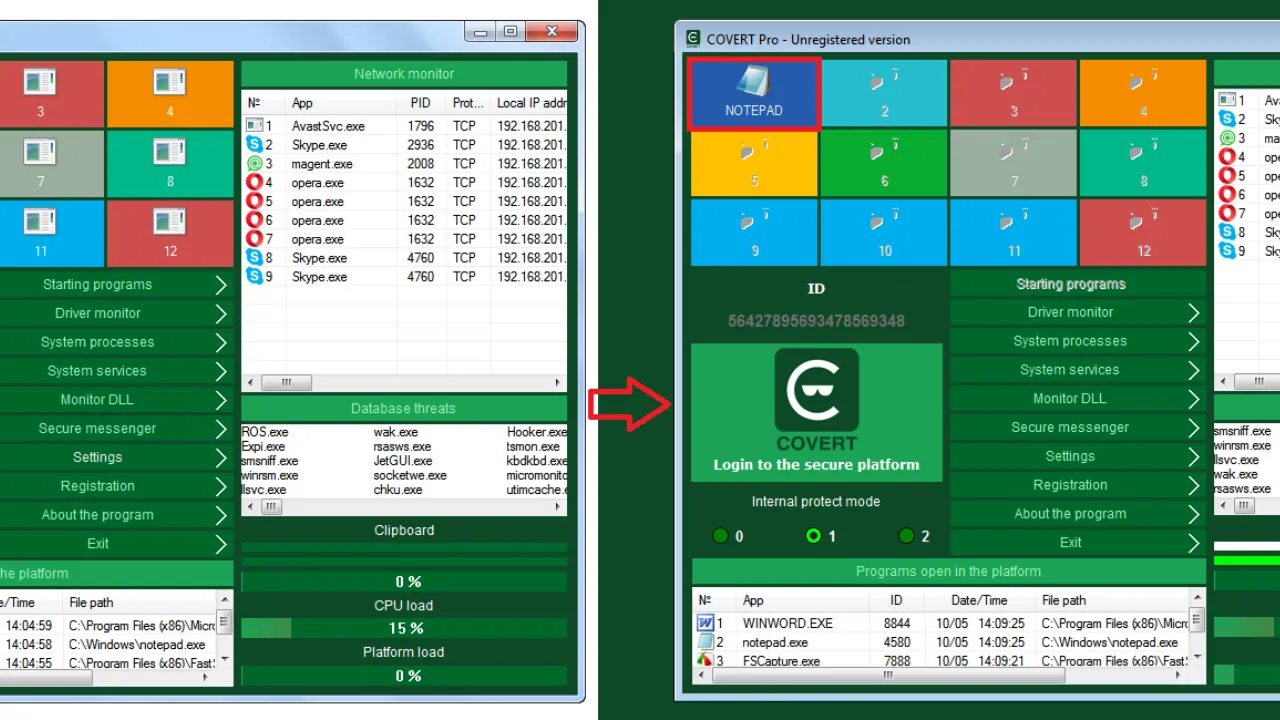
Task: Click Login to the secure platform button
Action: pyautogui.click(x=816, y=413)
